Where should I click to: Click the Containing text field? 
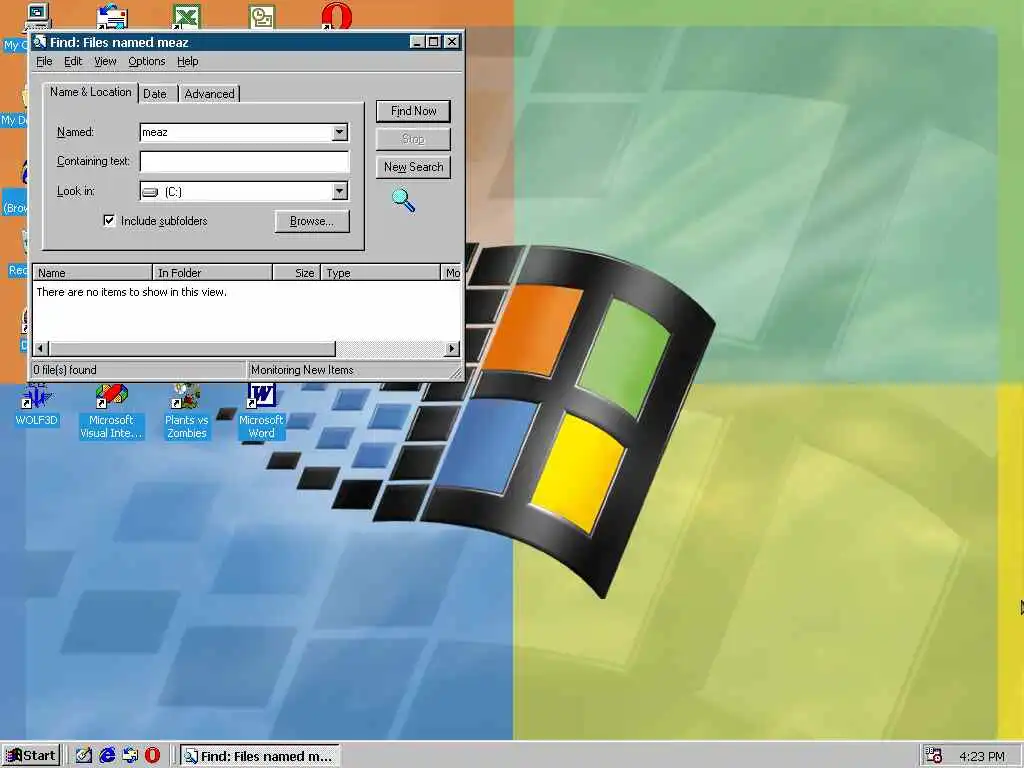[244, 161]
